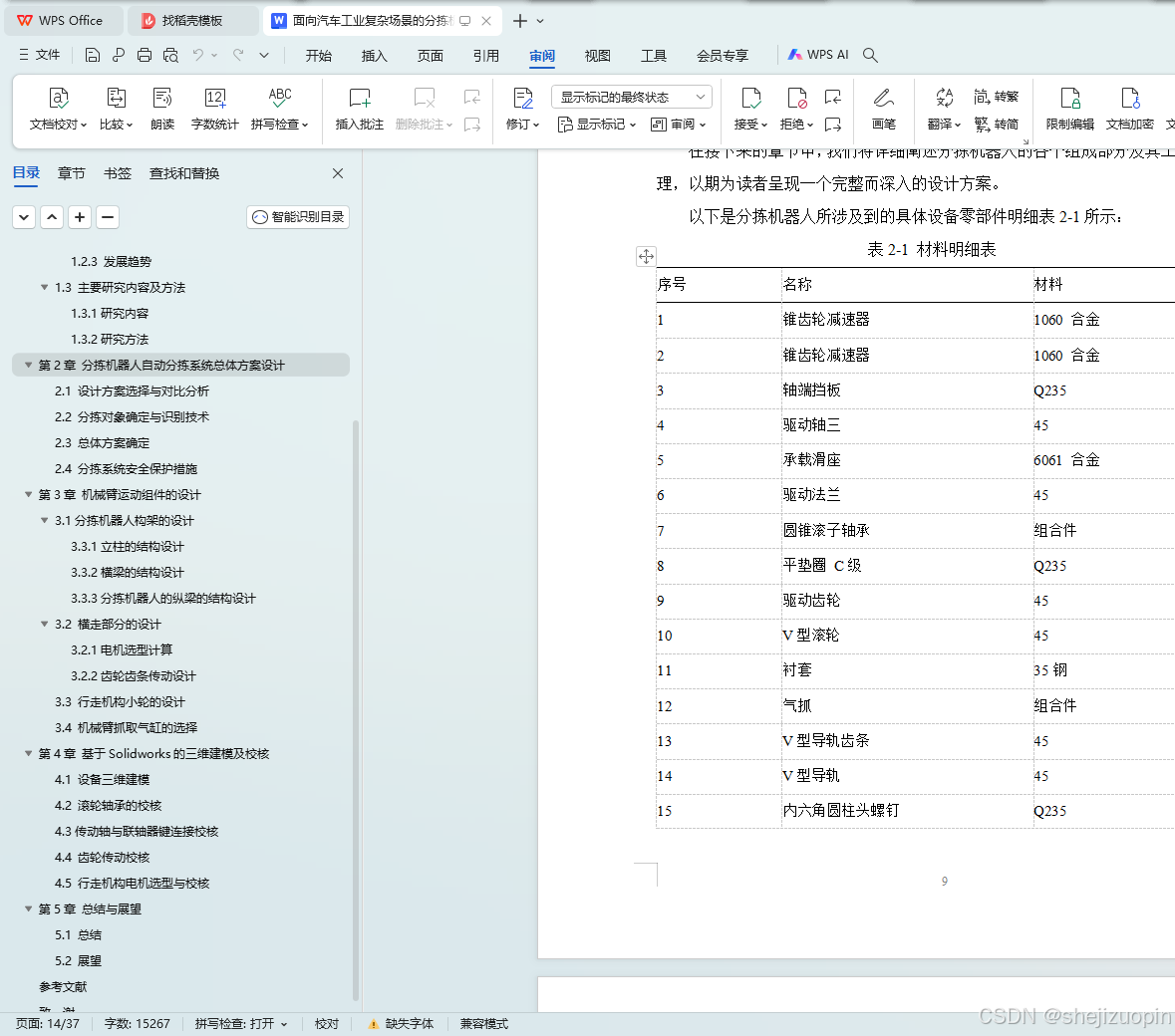Open the Review pane (审阅) dropdown
The image size is (1175, 1036).
[678, 125]
